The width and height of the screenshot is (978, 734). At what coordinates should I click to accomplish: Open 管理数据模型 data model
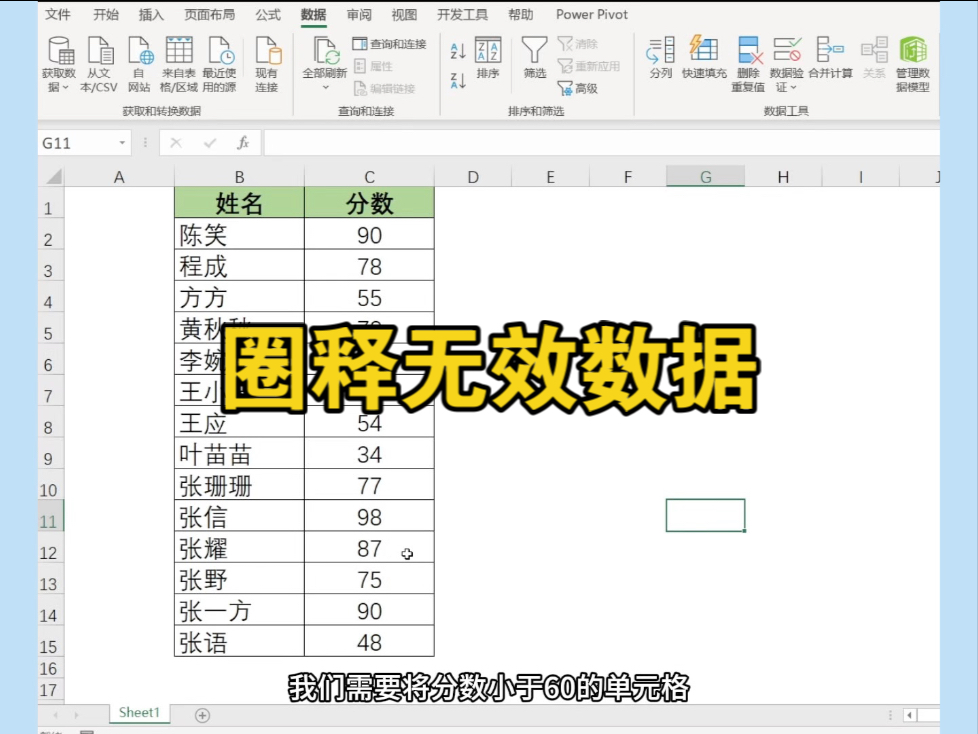pyautogui.click(x=913, y=64)
